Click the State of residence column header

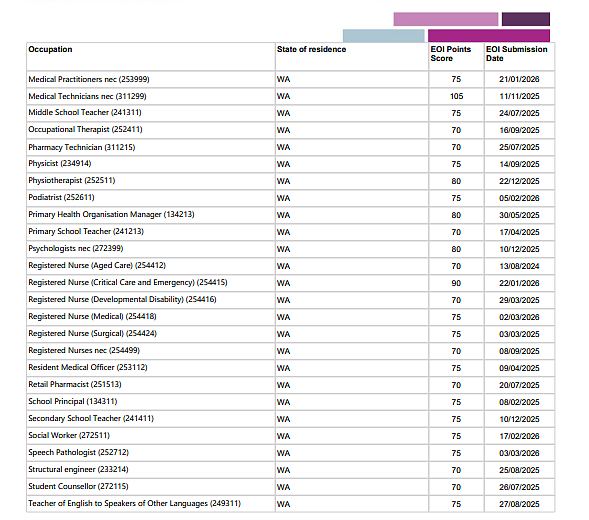click(311, 49)
